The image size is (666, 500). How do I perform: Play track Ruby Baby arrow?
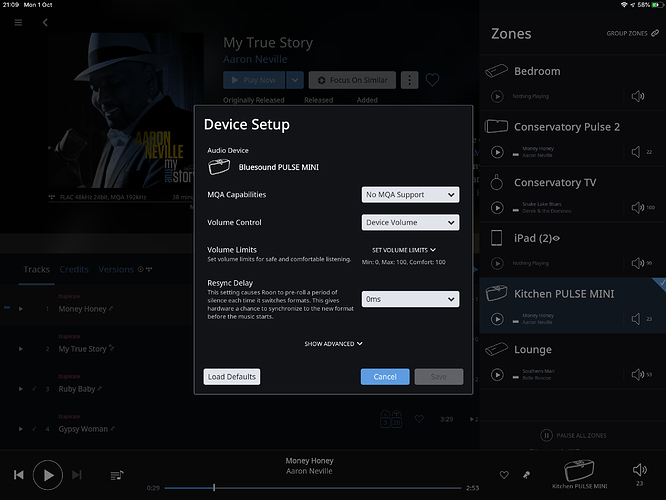(x=20, y=389)
